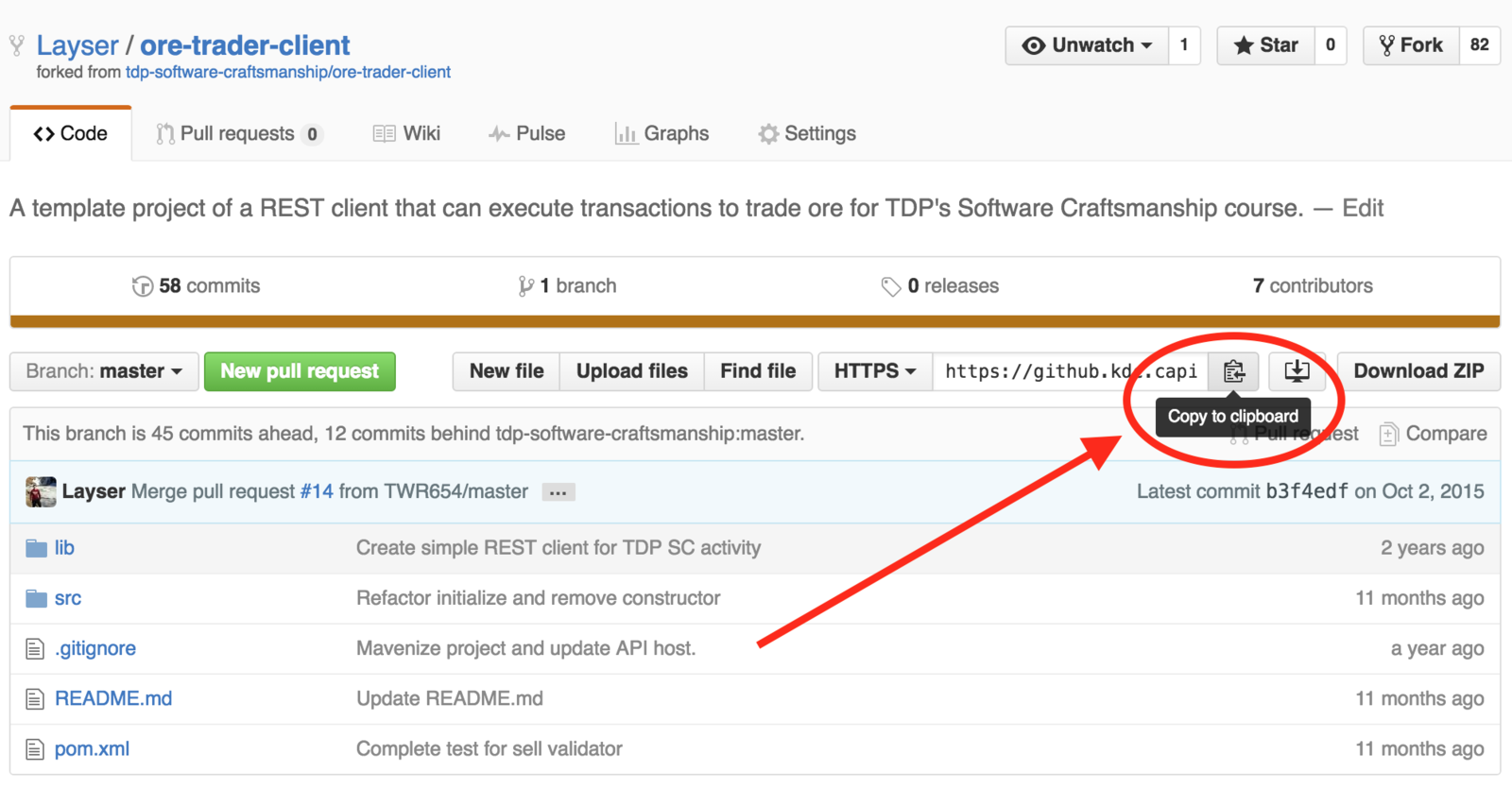Image resolution: width=1512 pixels, height=789 pixels.
Task: Click the Layser author name in commit row
Action: click(94, 492)
